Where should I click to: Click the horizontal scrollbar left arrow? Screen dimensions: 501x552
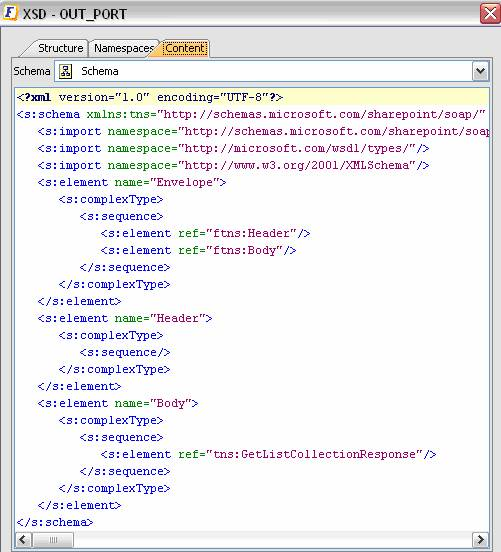pyautogui.click(x=24, y=539)
